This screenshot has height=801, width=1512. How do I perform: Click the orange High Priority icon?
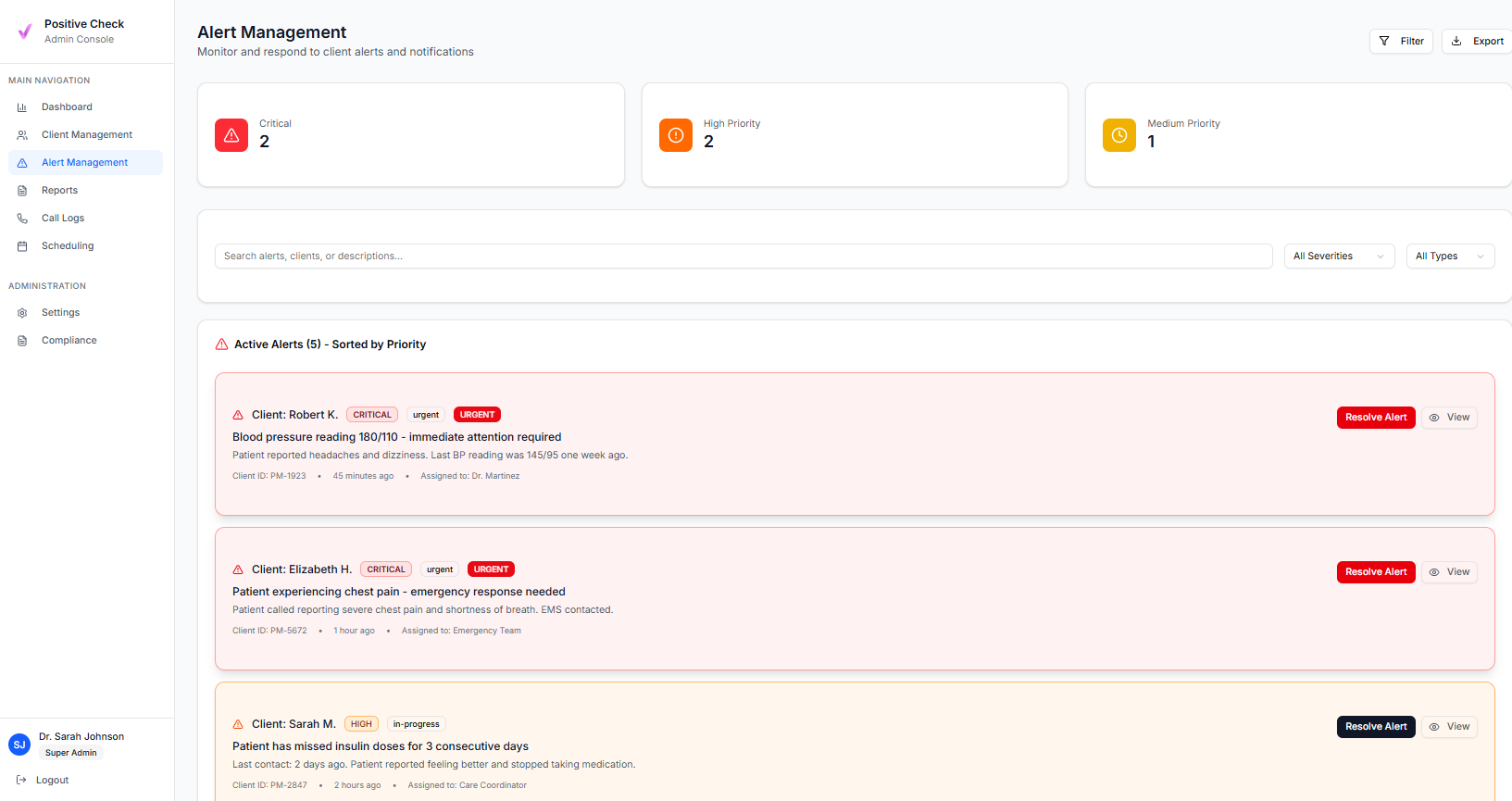click(676, 135)
